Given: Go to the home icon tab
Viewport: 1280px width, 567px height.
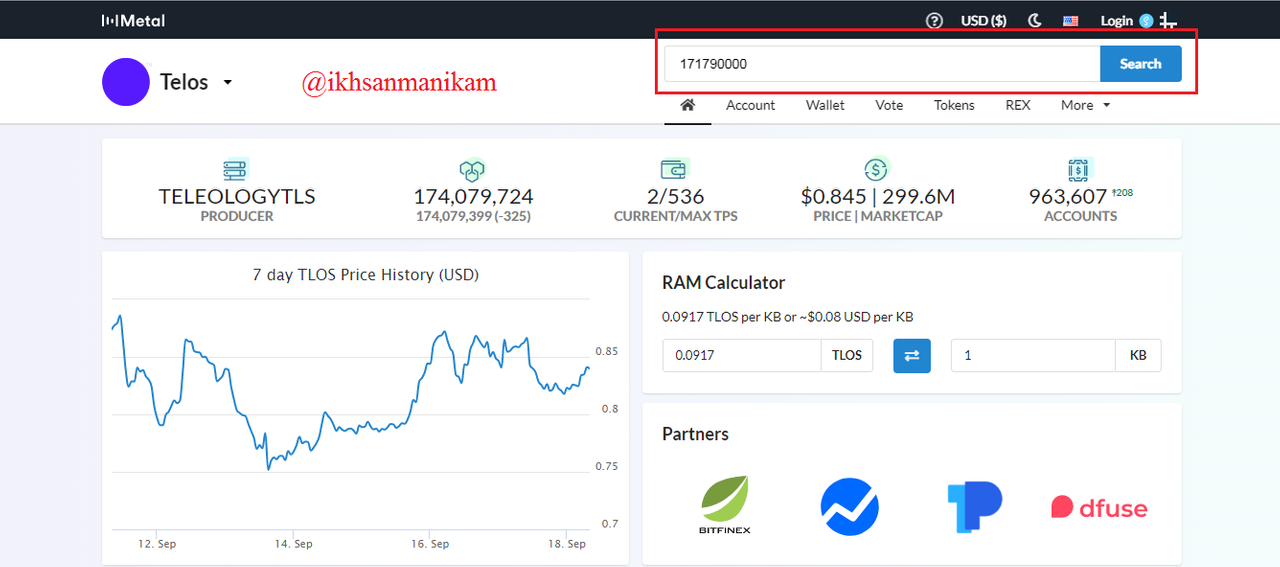Looking at the screenshot, I should pos(687,105).
